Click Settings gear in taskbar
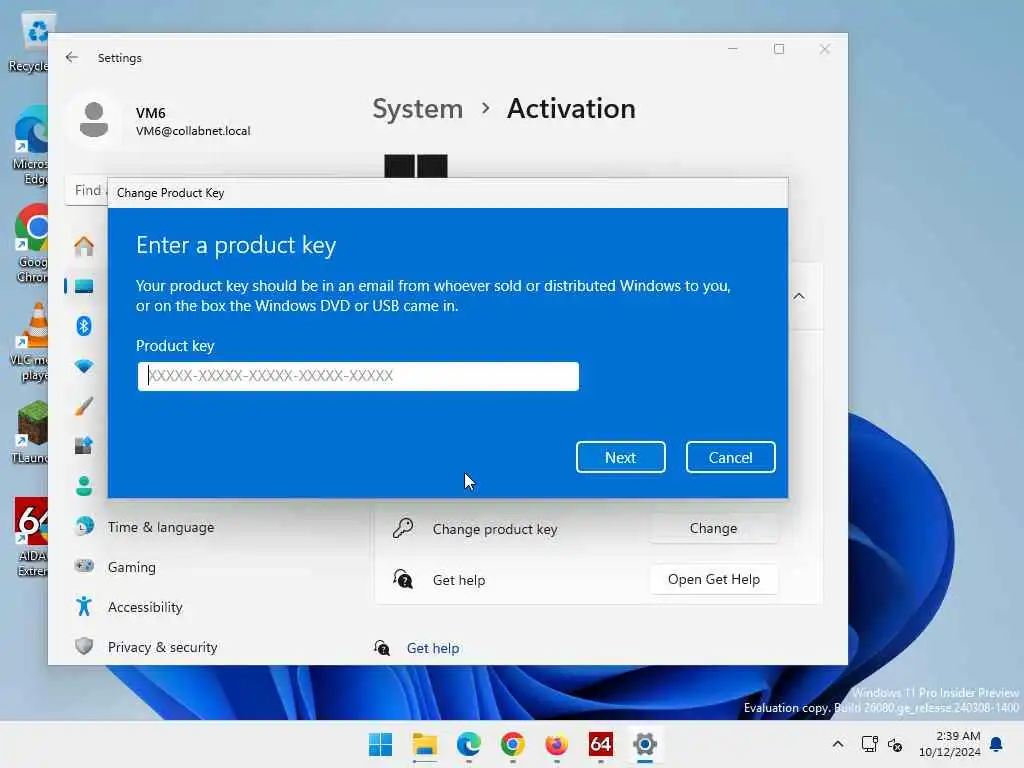 pyautogui.click(x=645, y=744)
